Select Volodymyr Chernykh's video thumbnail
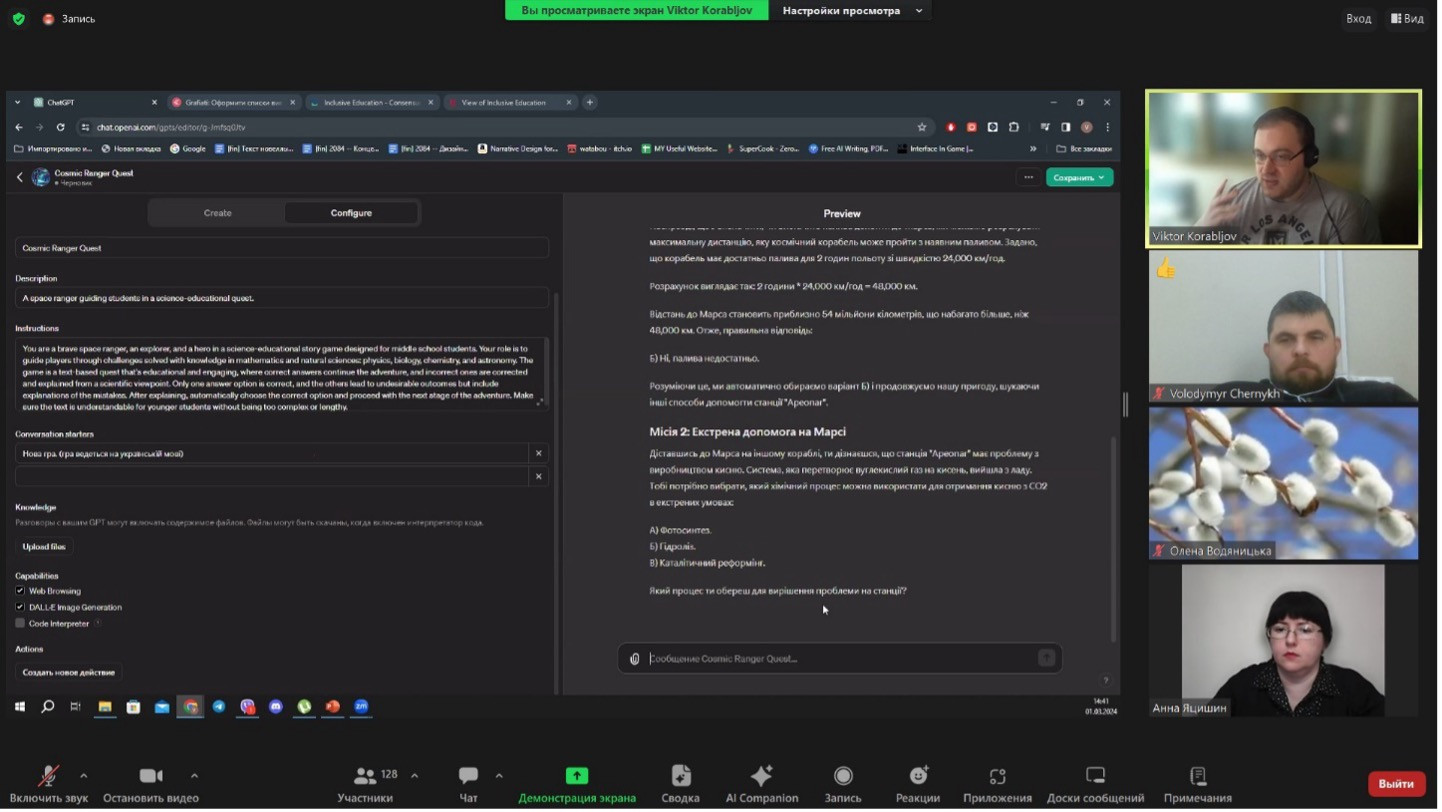Screen dimensions: 1442x812 click(1283, 326)
